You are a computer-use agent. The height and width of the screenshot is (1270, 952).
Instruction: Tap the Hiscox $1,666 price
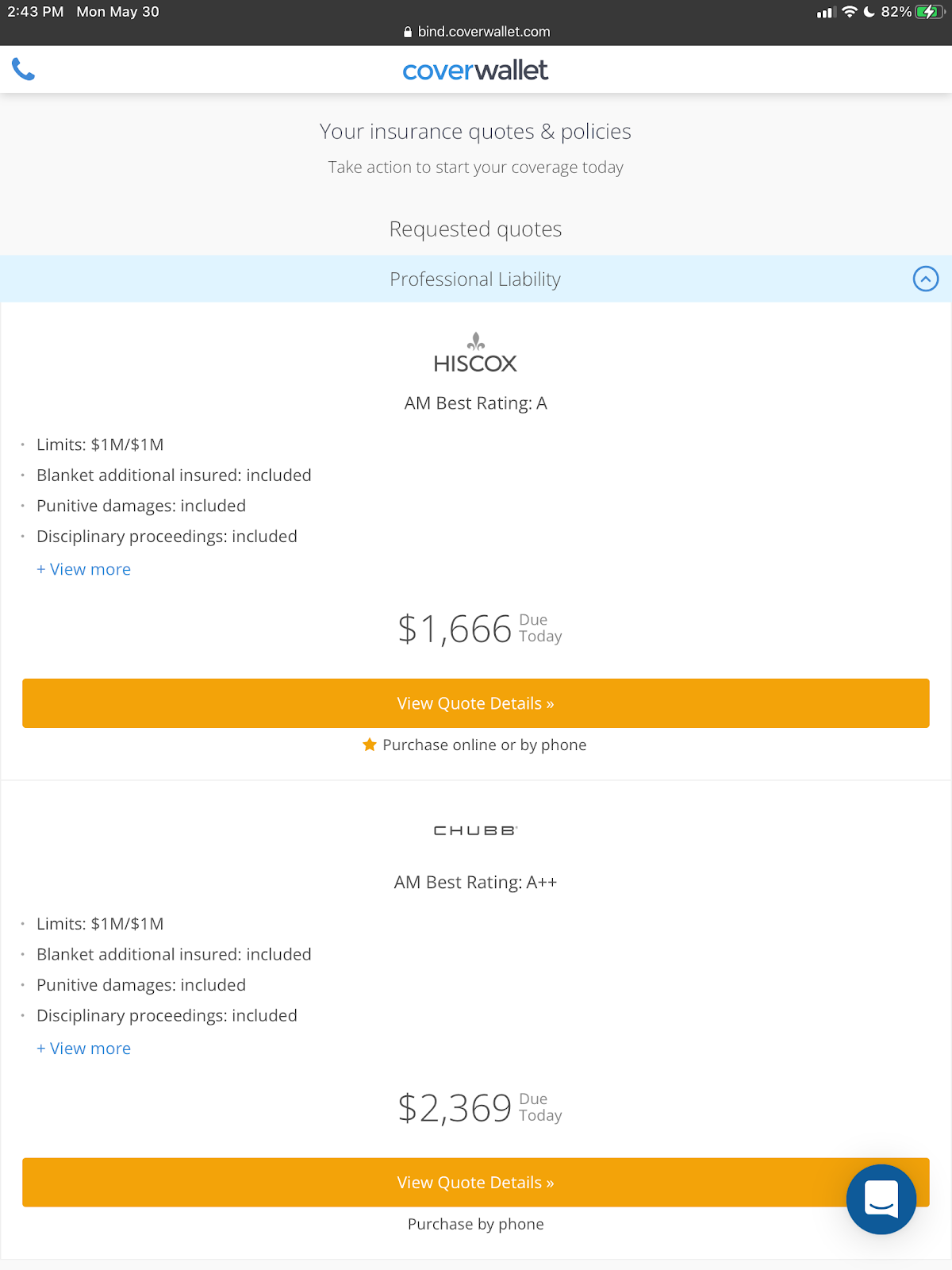click(x=455, y=629)
